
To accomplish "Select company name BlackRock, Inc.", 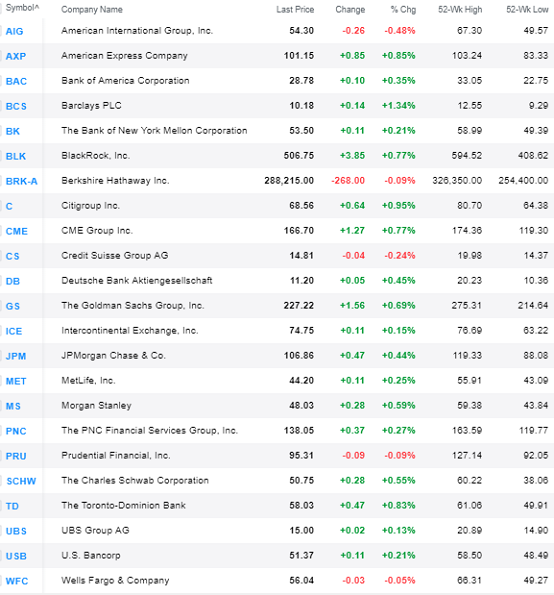I will click(x=96, y=156).
